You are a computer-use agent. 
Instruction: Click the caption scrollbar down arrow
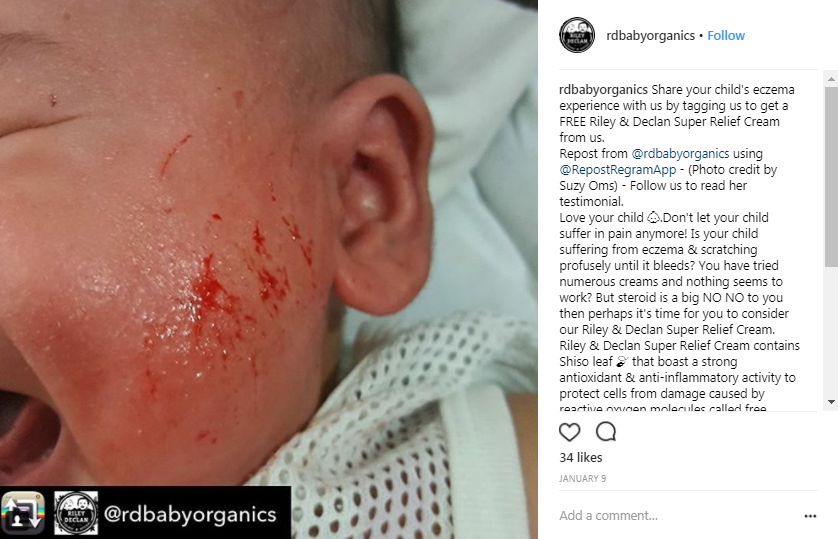(831, 402)
